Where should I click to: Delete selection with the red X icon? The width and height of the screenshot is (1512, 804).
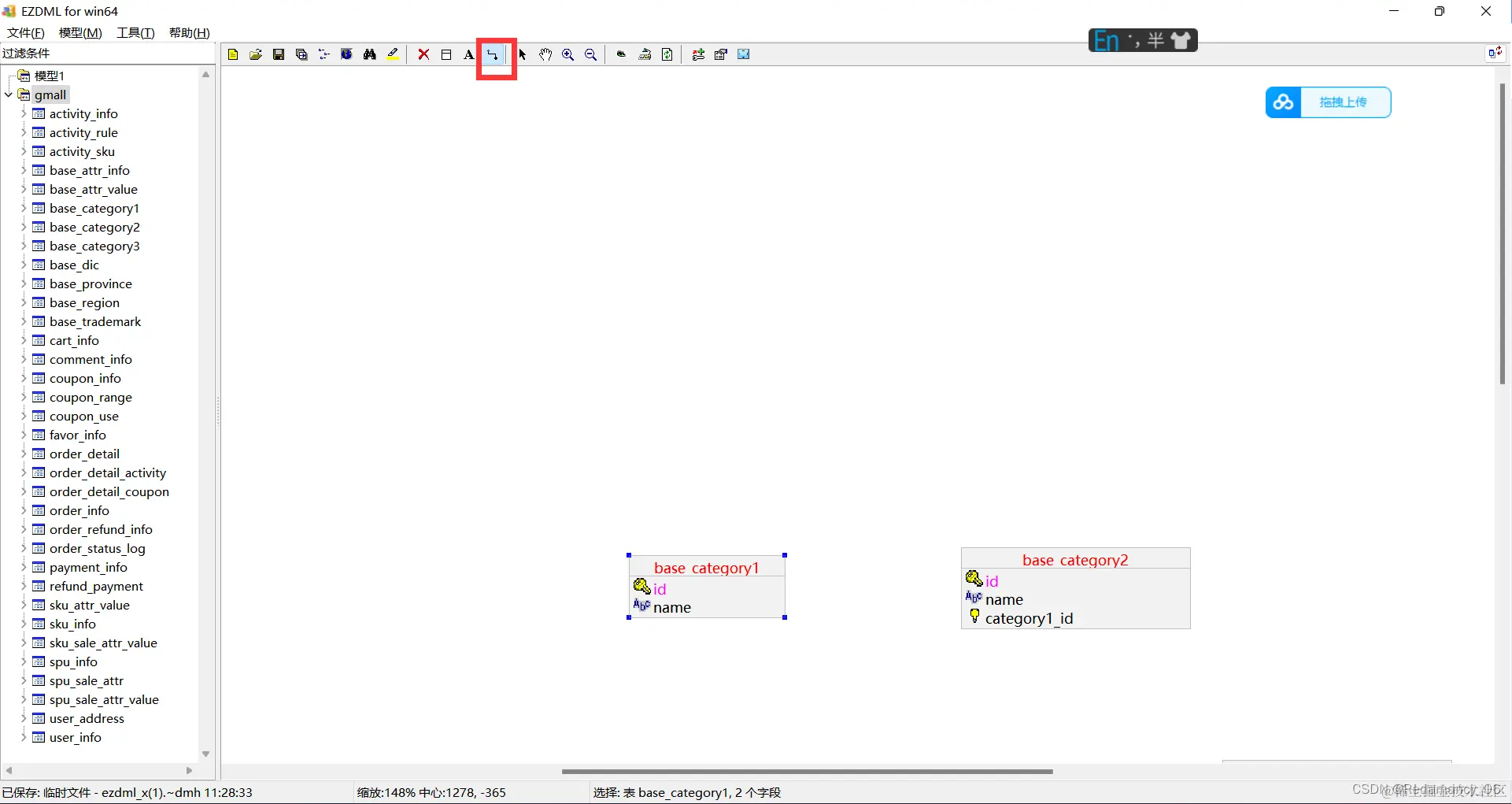(x=423, y=54)
